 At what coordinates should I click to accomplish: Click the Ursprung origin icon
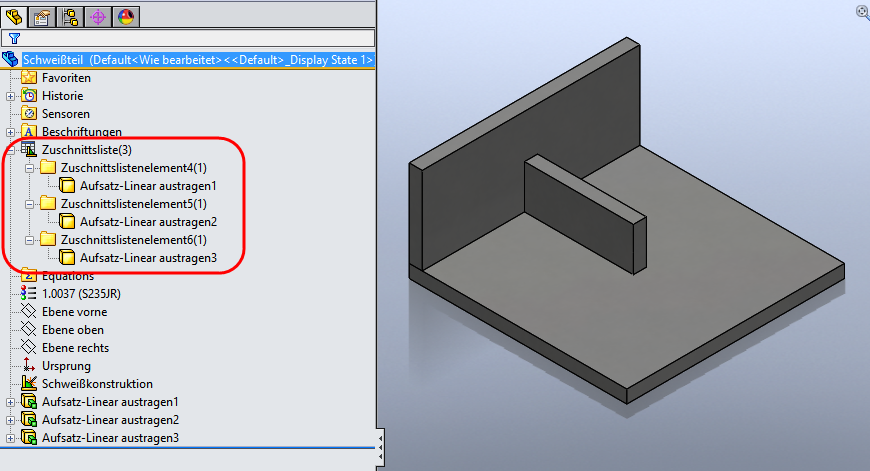pos(29,366)
